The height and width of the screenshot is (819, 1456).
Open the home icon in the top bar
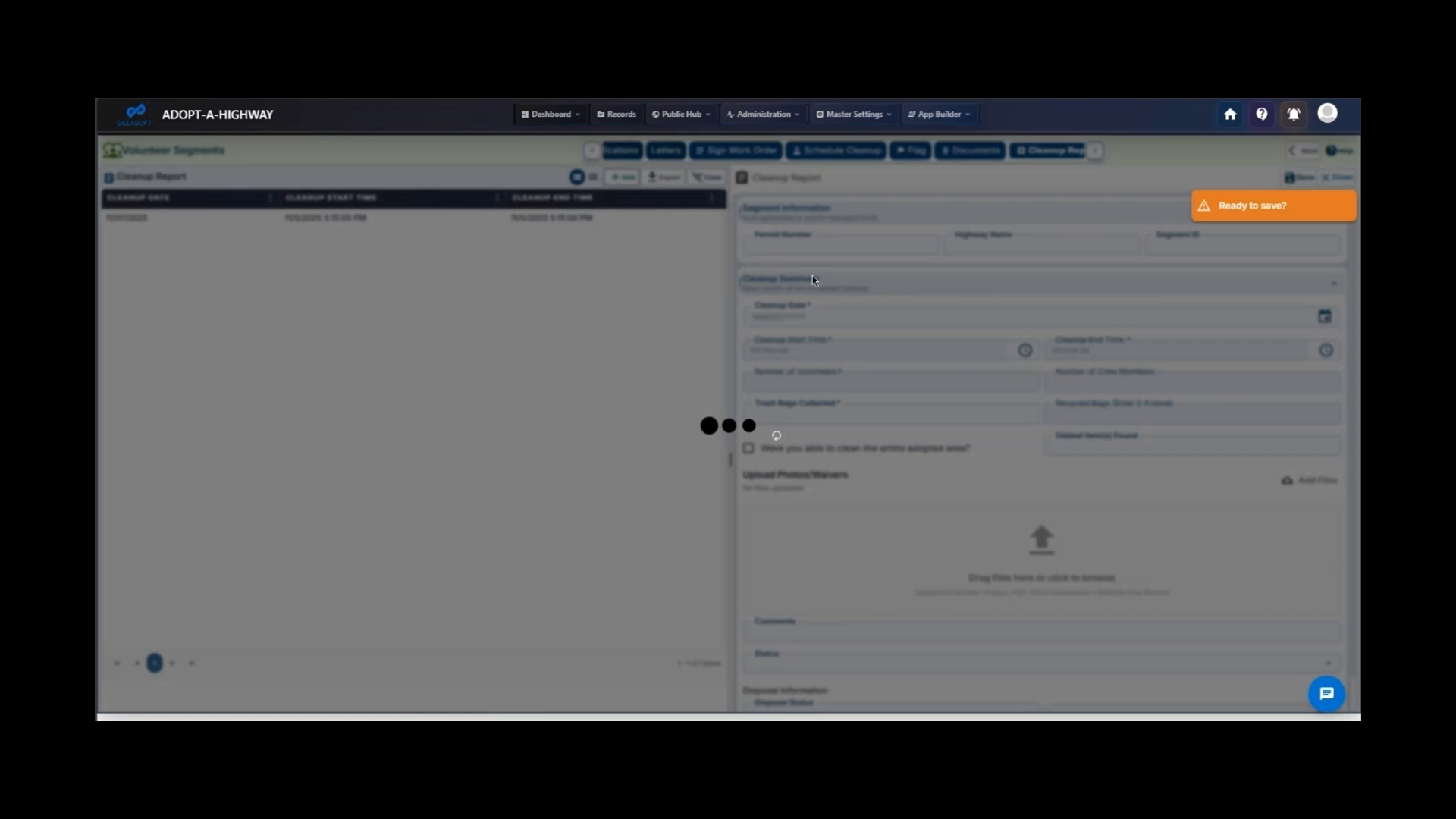(1229, 115)
